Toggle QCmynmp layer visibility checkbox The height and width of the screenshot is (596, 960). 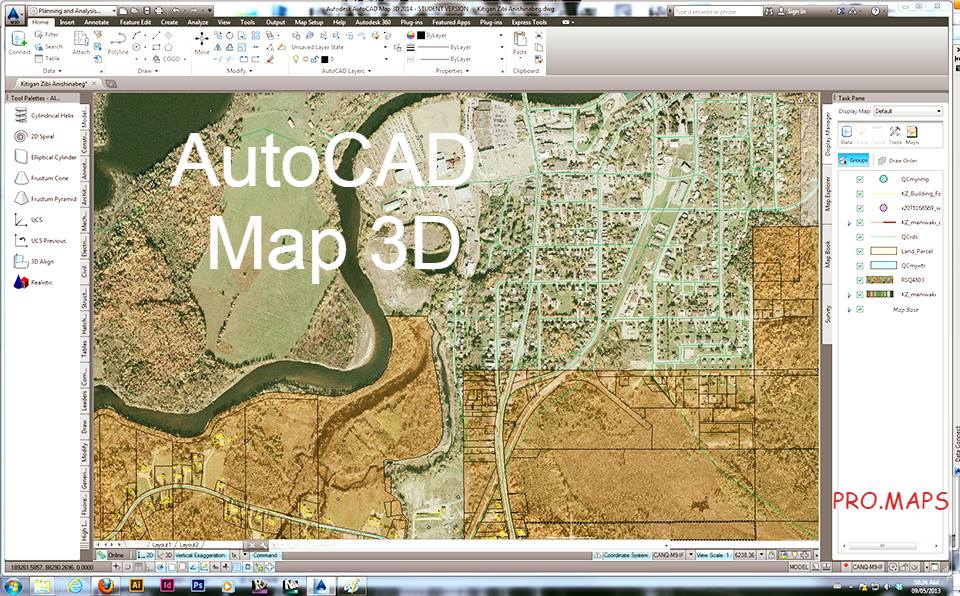click(x=860, y=179)
